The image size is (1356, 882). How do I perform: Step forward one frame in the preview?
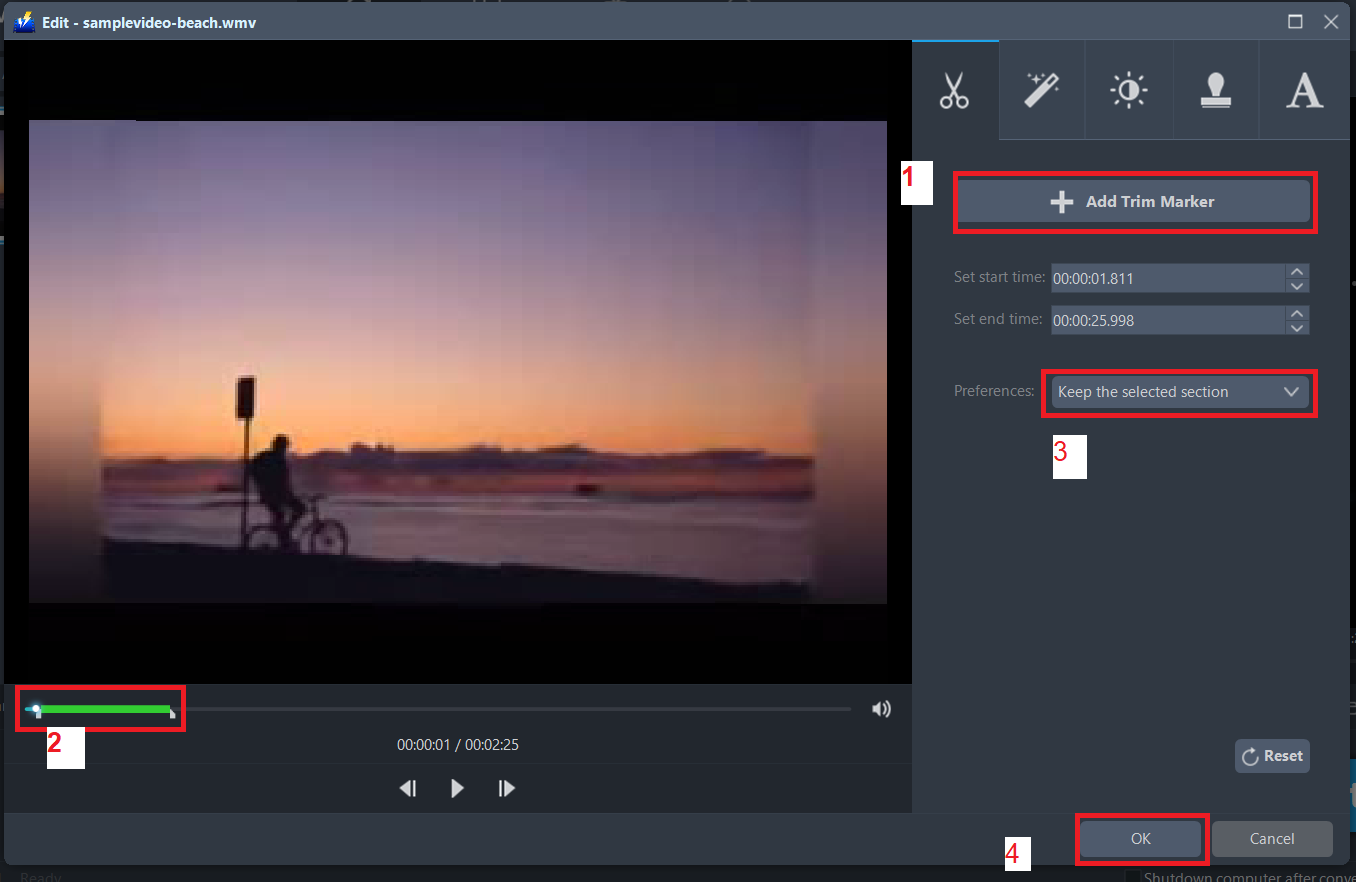tap(506, 788)
